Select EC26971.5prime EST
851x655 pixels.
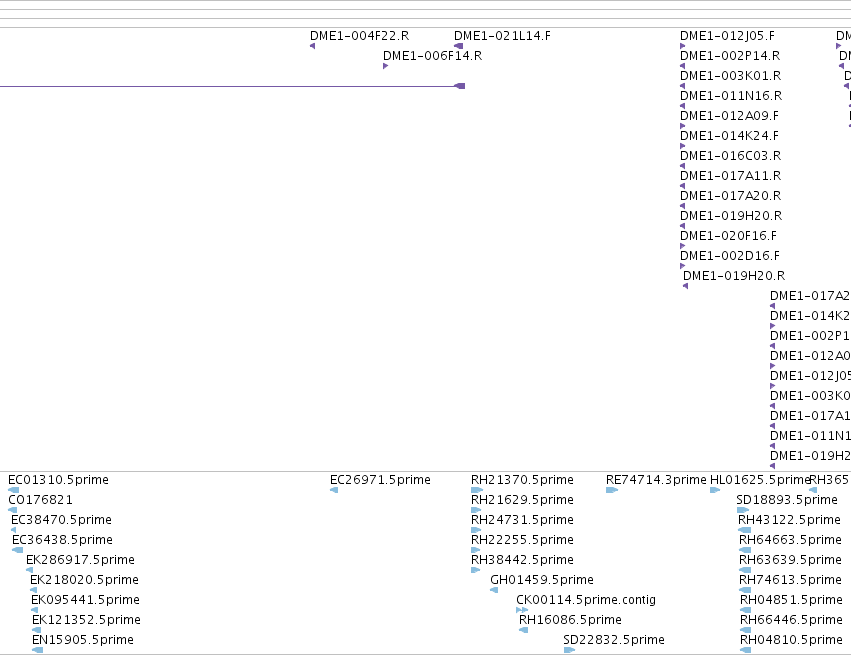(380, 480)
